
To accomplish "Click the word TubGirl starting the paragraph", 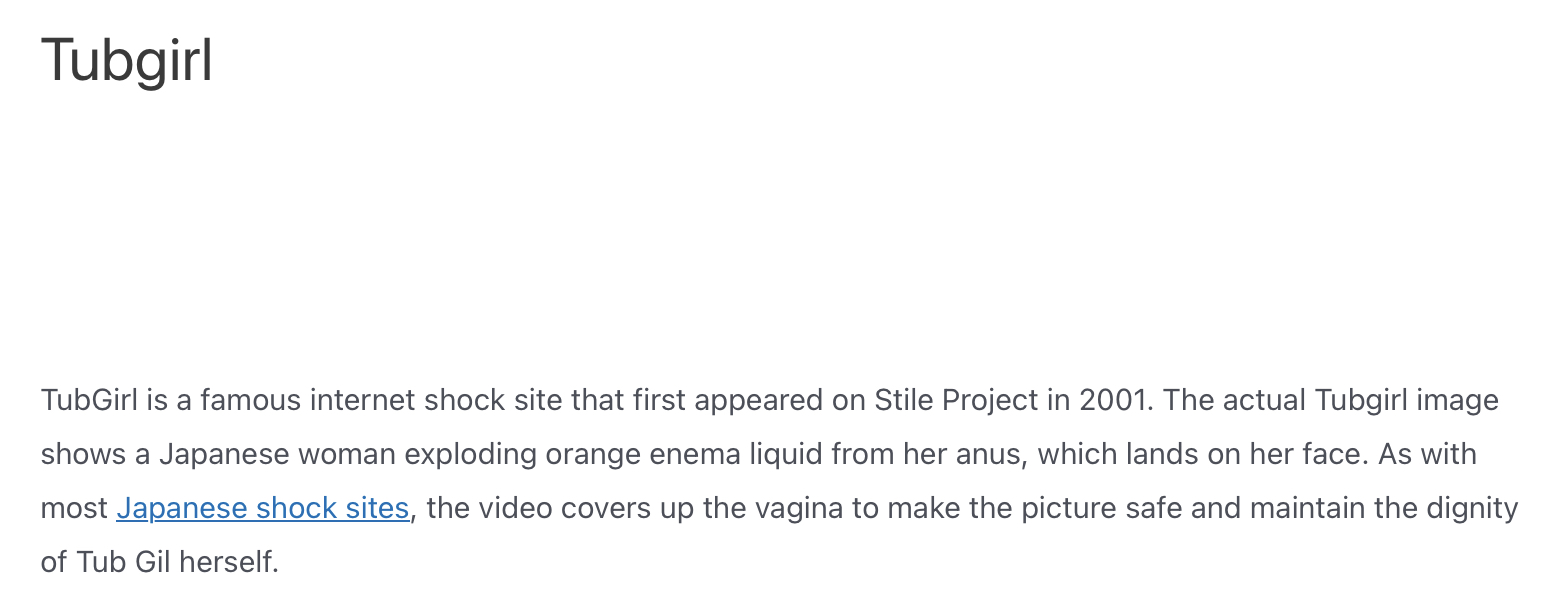I will point(89,400).
